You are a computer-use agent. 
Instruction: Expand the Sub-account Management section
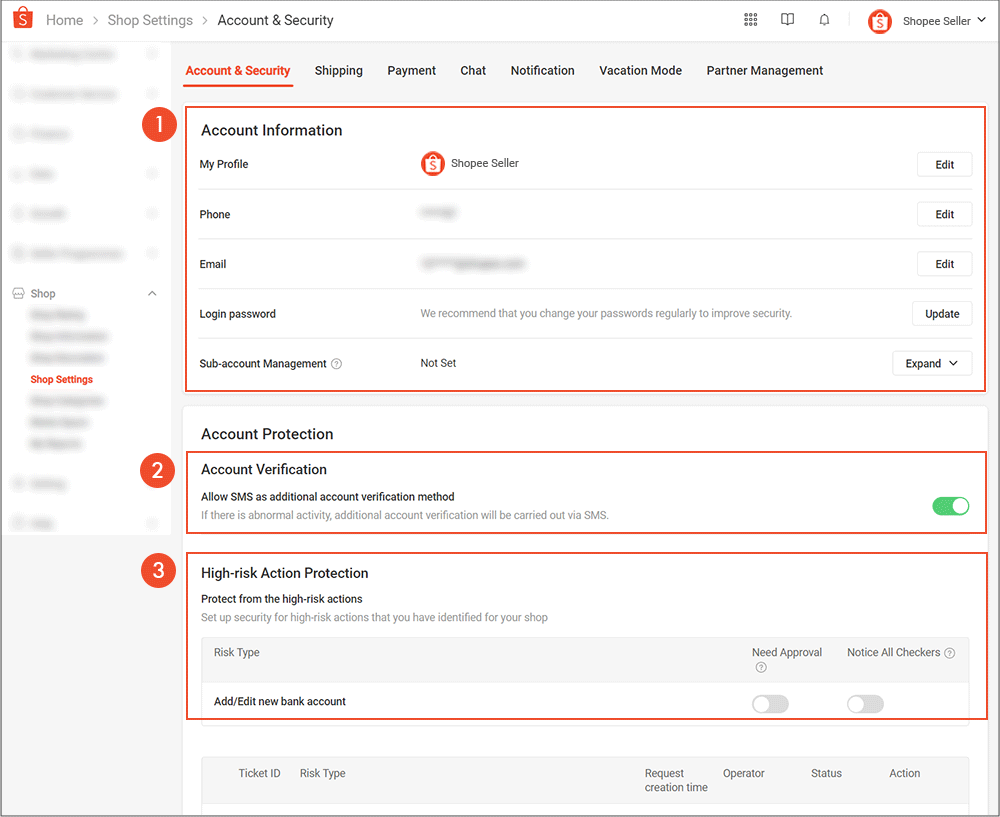coord(932,362)
